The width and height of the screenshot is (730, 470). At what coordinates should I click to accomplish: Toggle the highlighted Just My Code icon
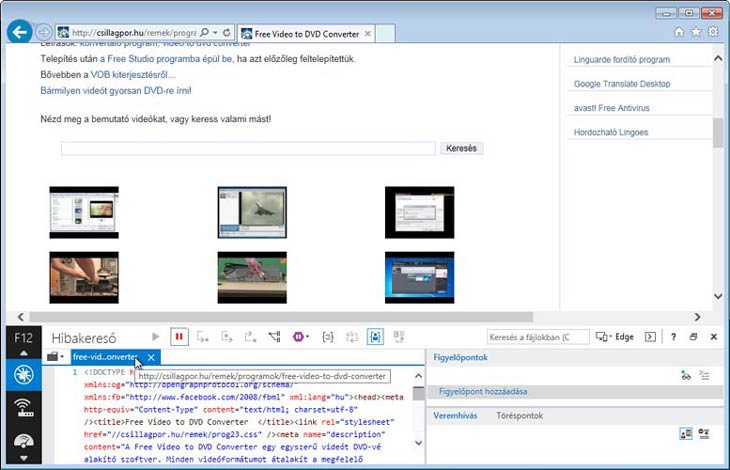click(x=375, y=336)
